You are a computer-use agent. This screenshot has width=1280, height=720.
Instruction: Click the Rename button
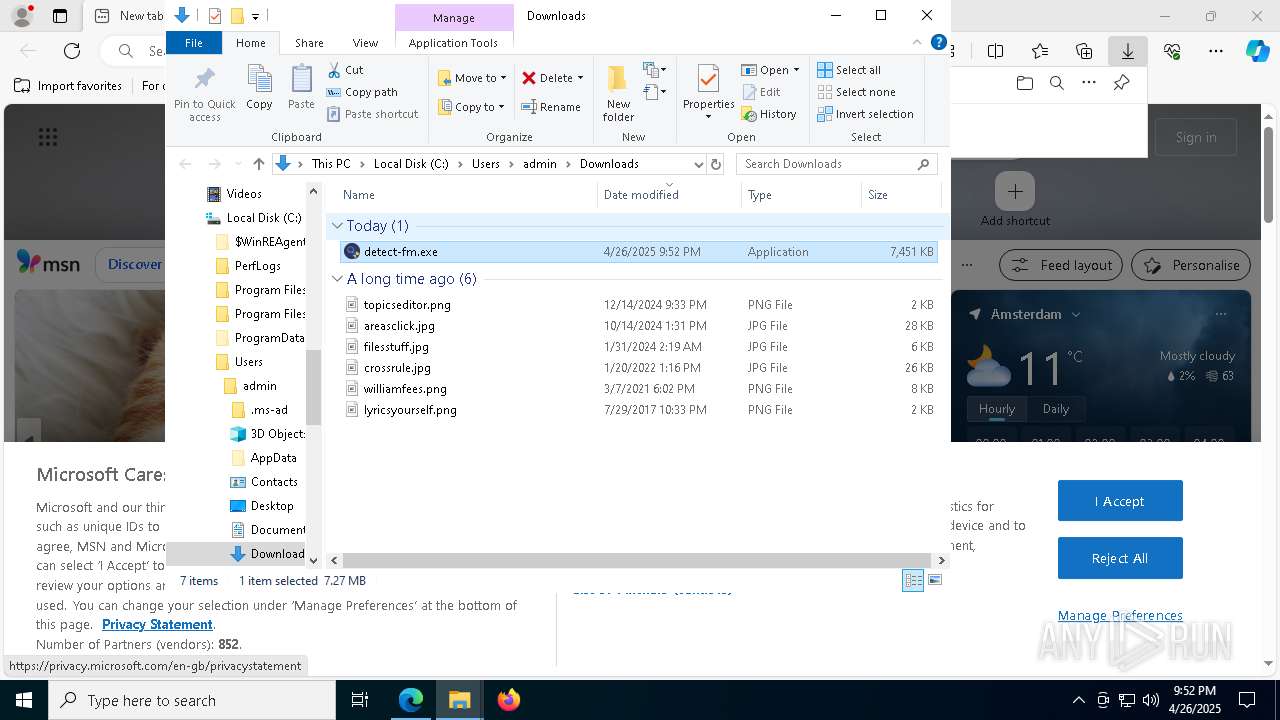551,107
